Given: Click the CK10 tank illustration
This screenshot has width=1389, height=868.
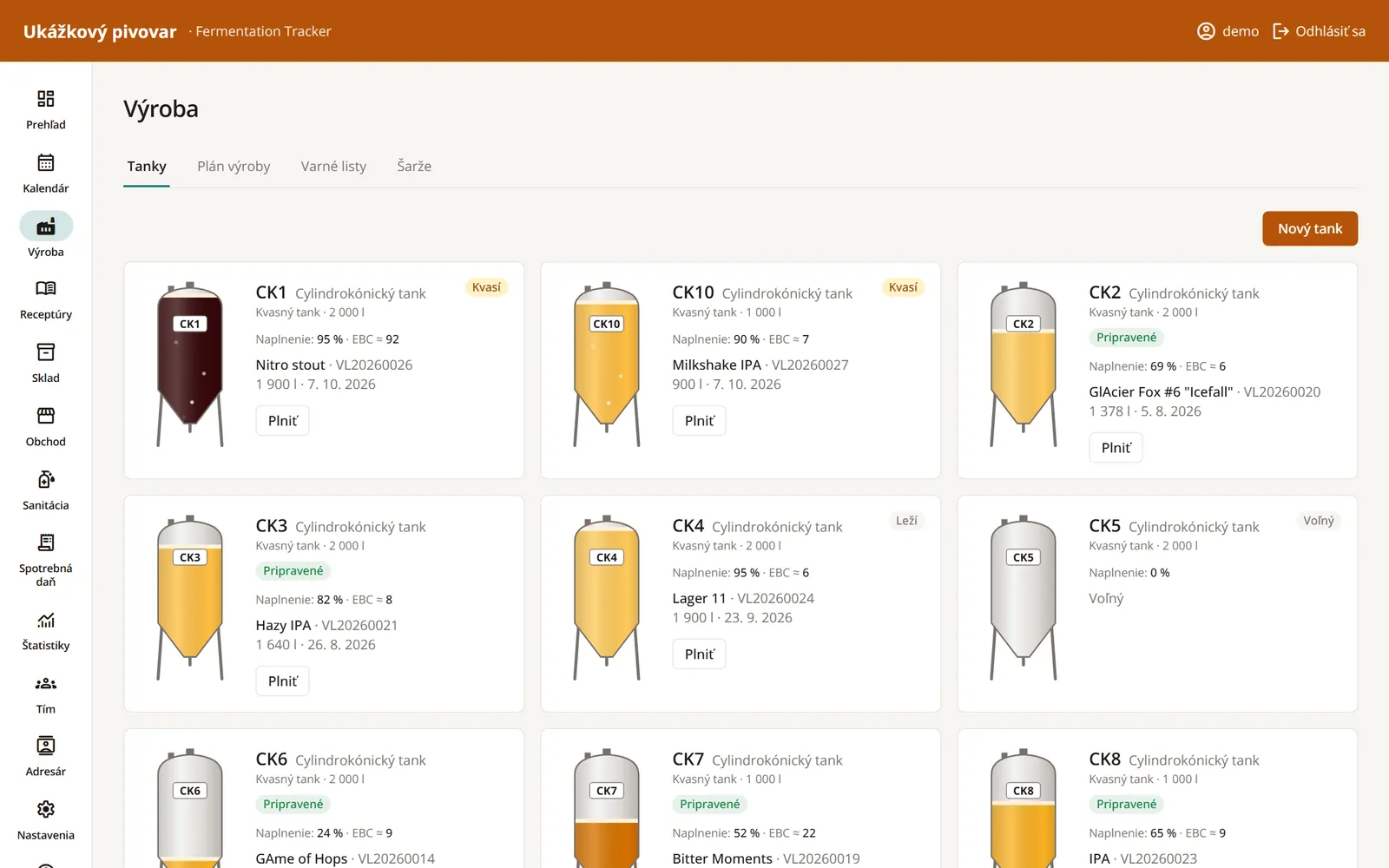Looking at the screenshot, I should [x=607, y=364].
